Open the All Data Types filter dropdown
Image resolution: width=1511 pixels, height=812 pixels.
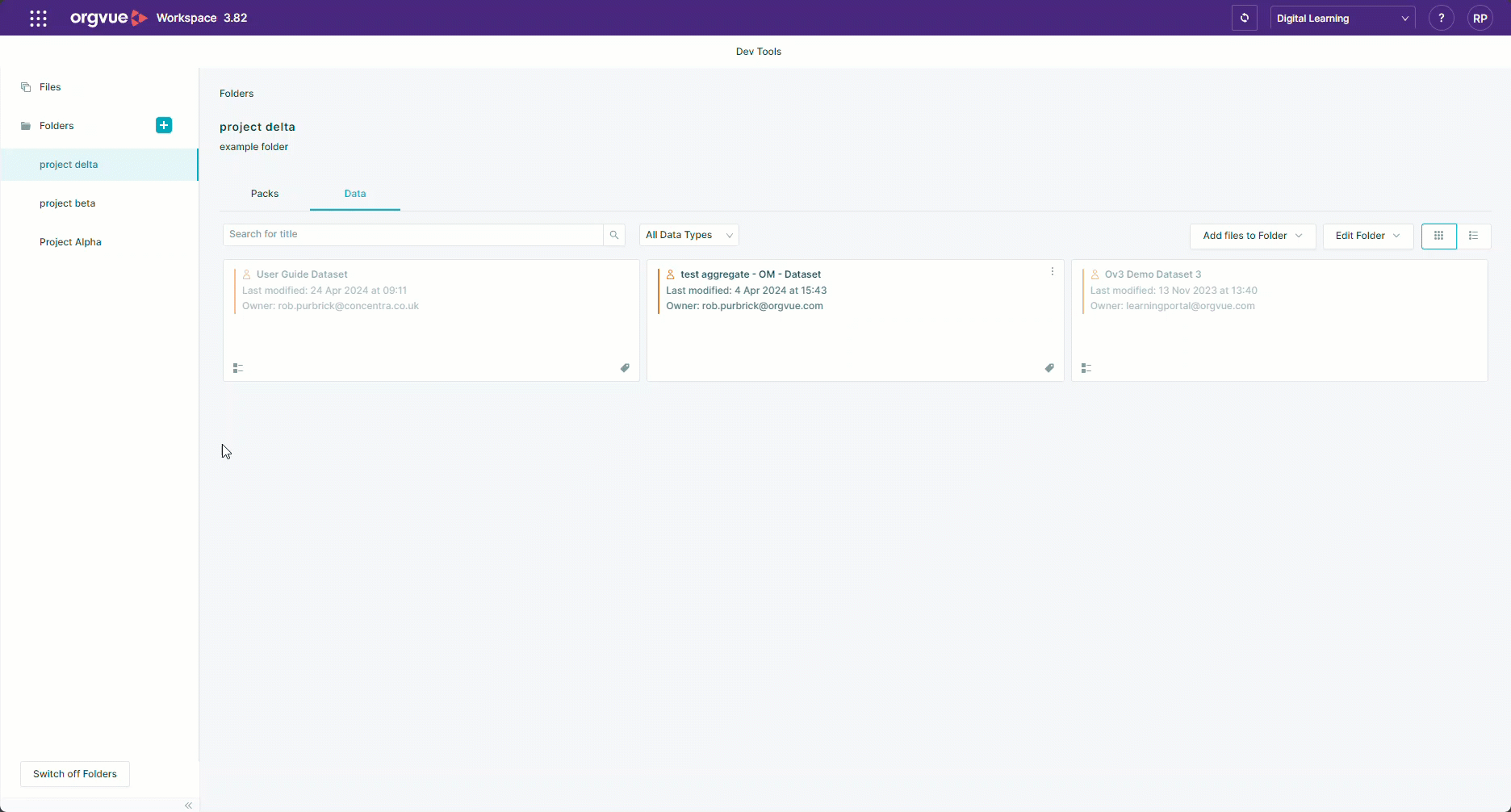689,235
